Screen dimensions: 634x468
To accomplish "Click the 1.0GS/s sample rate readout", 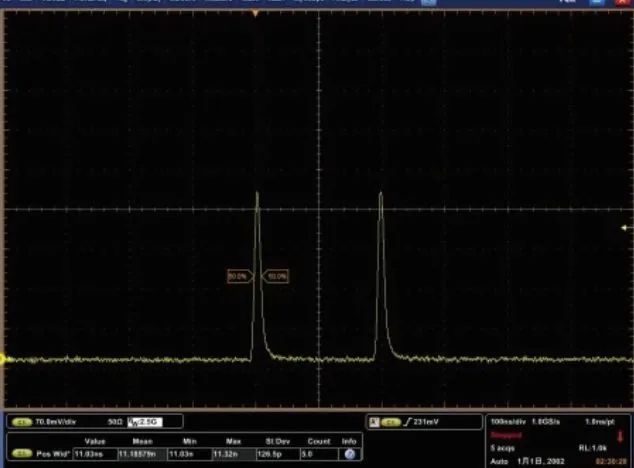I will [x=545, y=421].
